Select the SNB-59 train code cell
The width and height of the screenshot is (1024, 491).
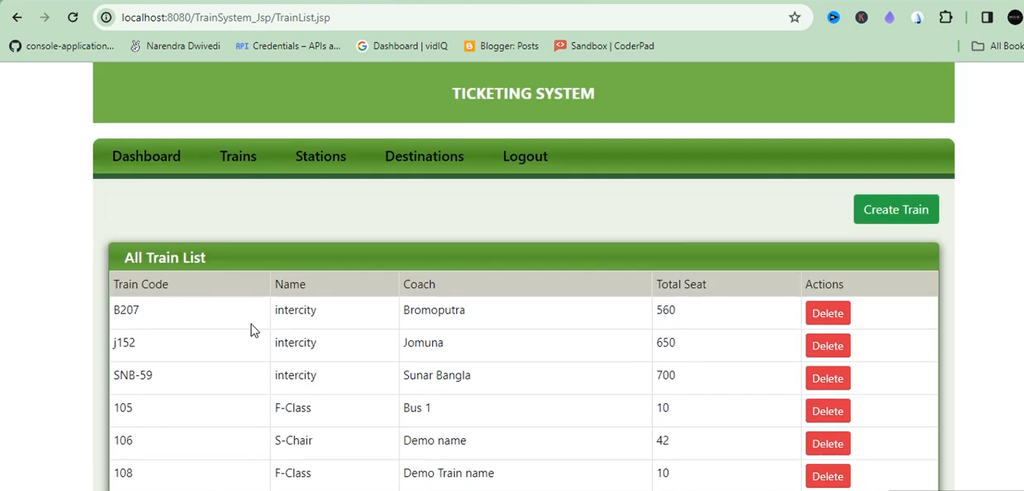[189, 378]
